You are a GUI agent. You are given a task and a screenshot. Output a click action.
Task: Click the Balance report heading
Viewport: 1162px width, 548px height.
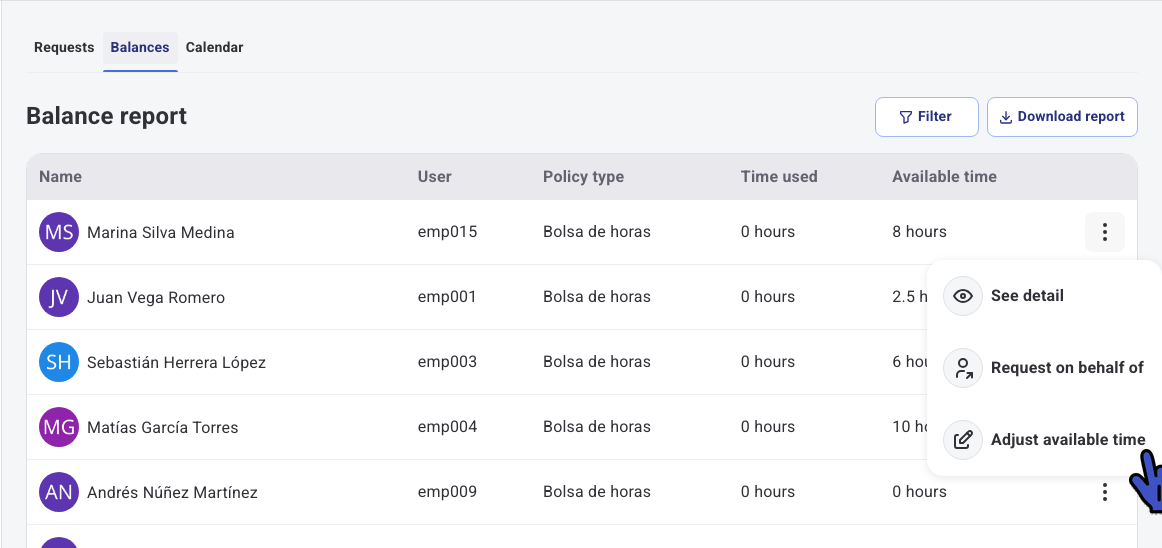coord(107,116)
